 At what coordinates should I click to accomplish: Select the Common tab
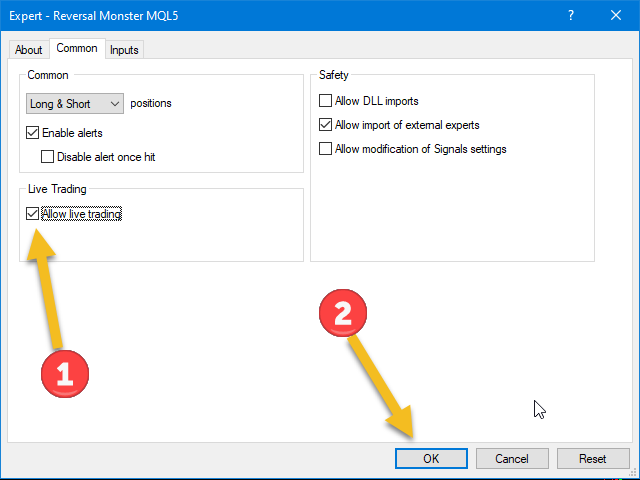click(x=77, y=48)
